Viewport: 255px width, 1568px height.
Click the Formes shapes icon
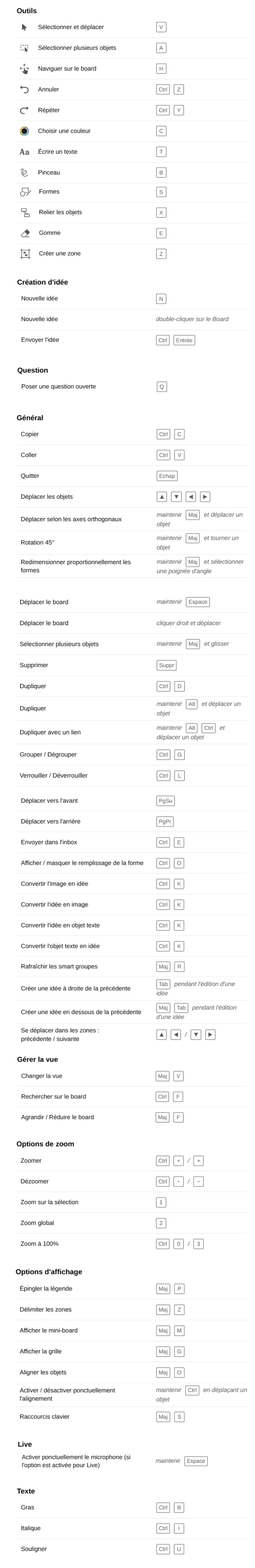click(x=26, y=192)
